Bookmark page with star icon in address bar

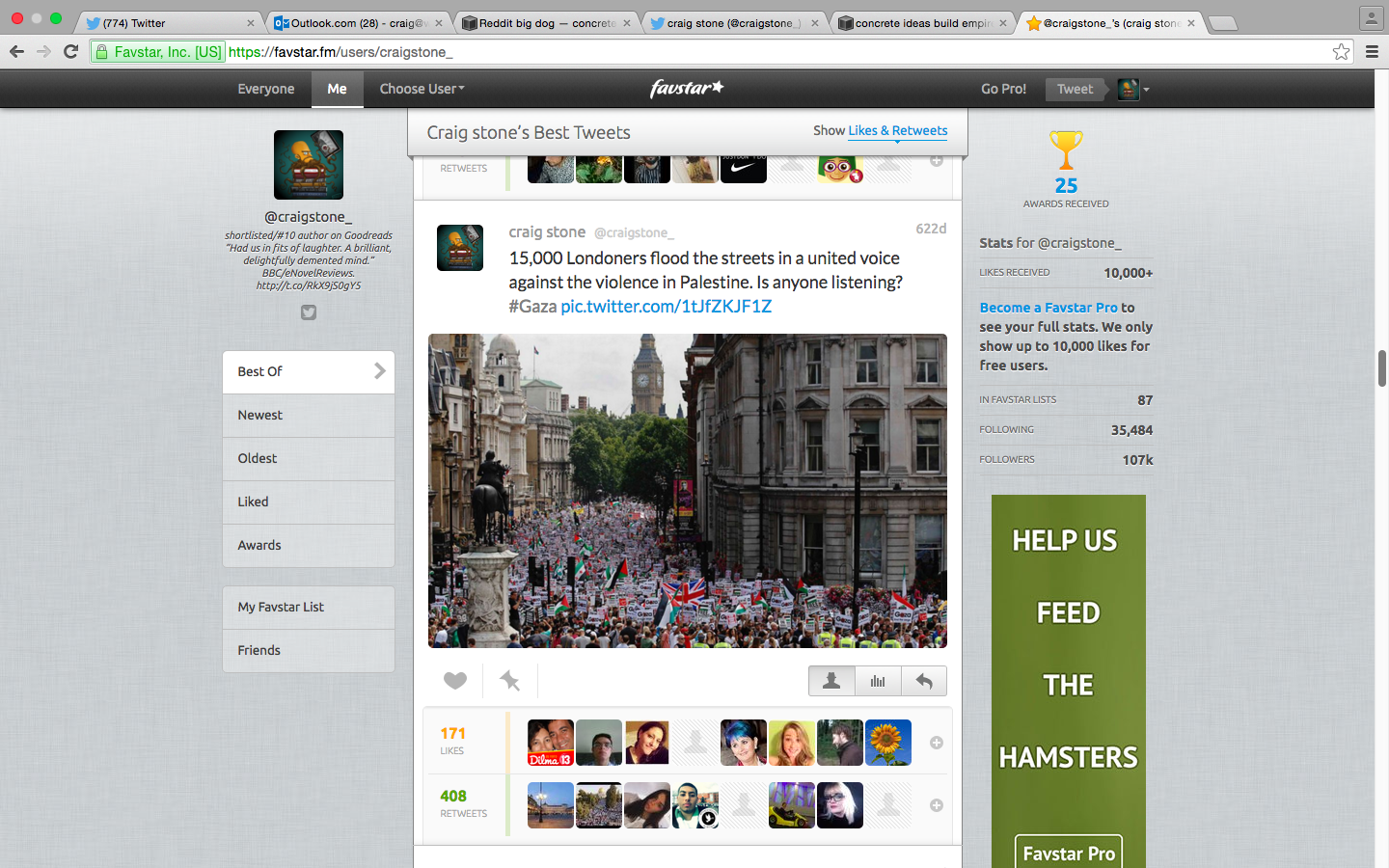[1341, 52]
